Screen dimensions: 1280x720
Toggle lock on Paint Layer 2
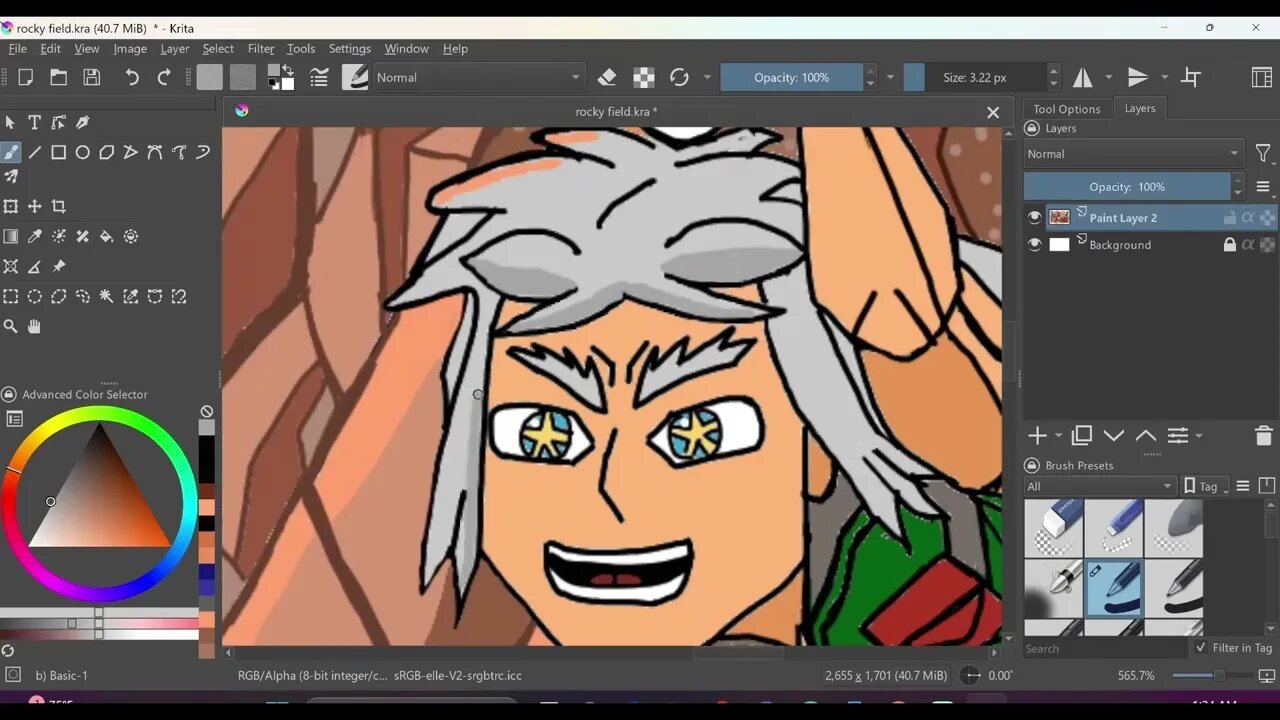(x=1230, y=217)
